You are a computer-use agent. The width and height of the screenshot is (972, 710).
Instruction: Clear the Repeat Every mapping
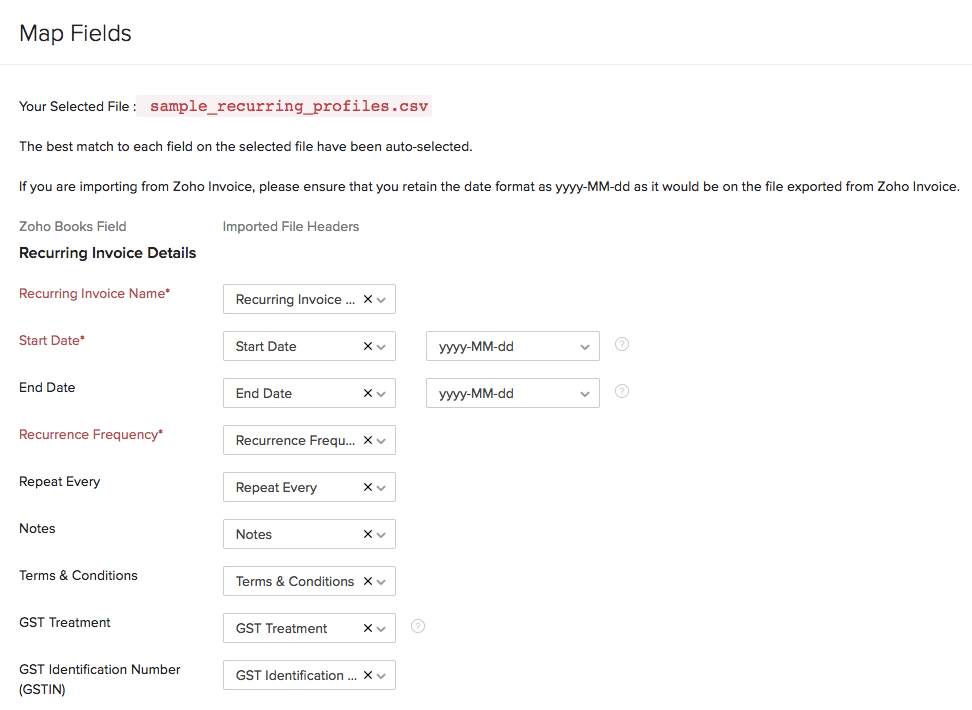(367, 487)
